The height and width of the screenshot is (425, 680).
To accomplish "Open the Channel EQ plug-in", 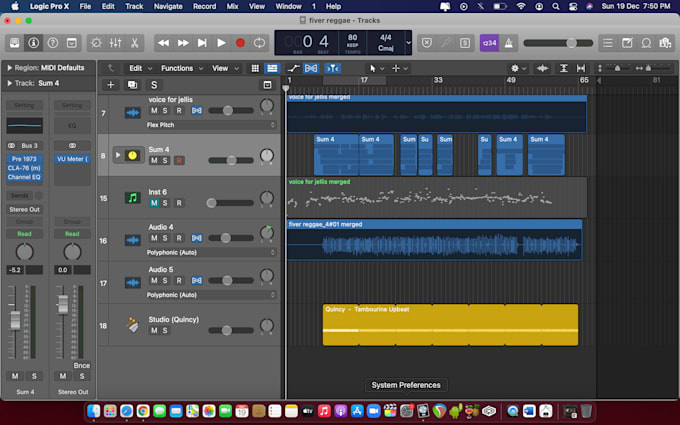I will click(24, 177).
